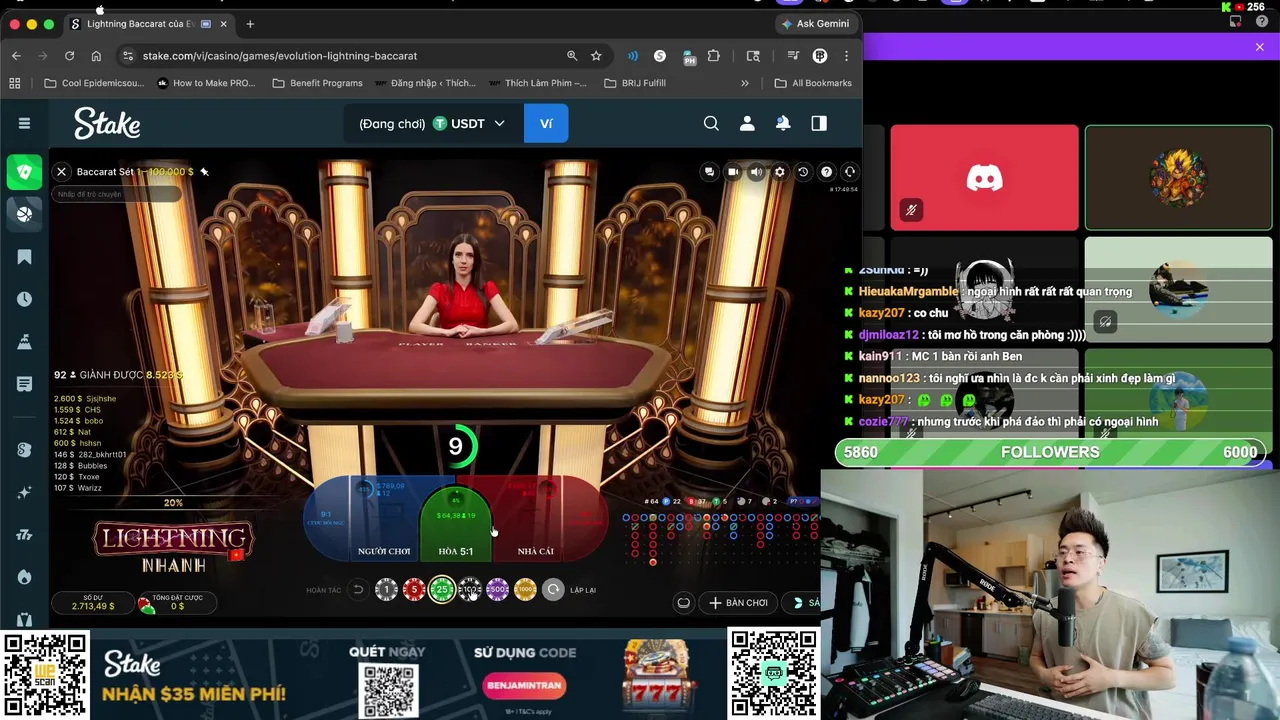The height and width of the screenshot is (720, 1280).
Task: Select the black 100 value chip
Action: tap(470, 590)
